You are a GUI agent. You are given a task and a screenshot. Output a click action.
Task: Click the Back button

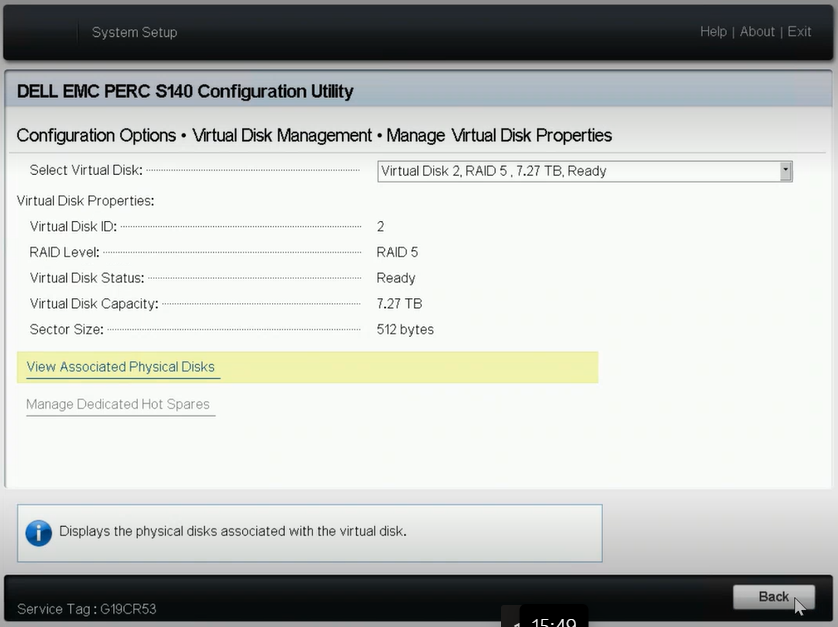click(773, 597)
